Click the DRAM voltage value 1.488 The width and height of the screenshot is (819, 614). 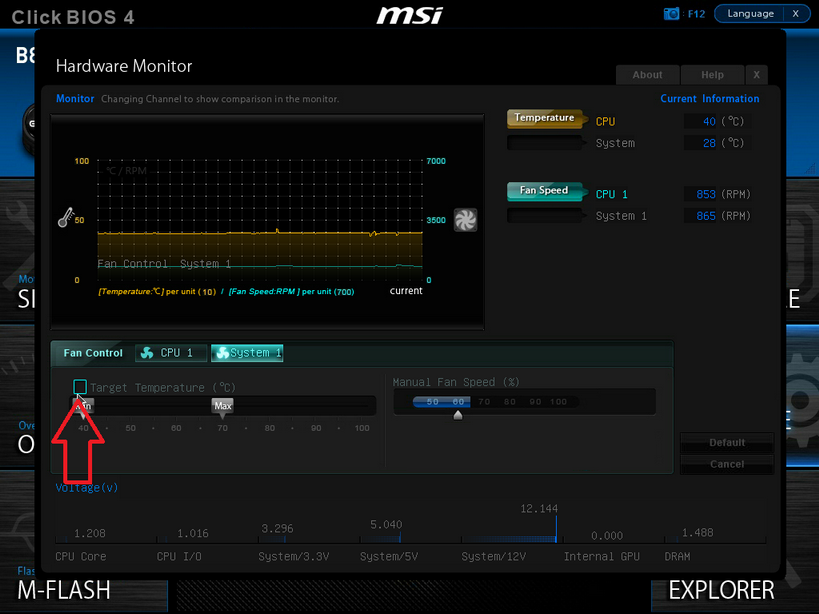(698, 533)
